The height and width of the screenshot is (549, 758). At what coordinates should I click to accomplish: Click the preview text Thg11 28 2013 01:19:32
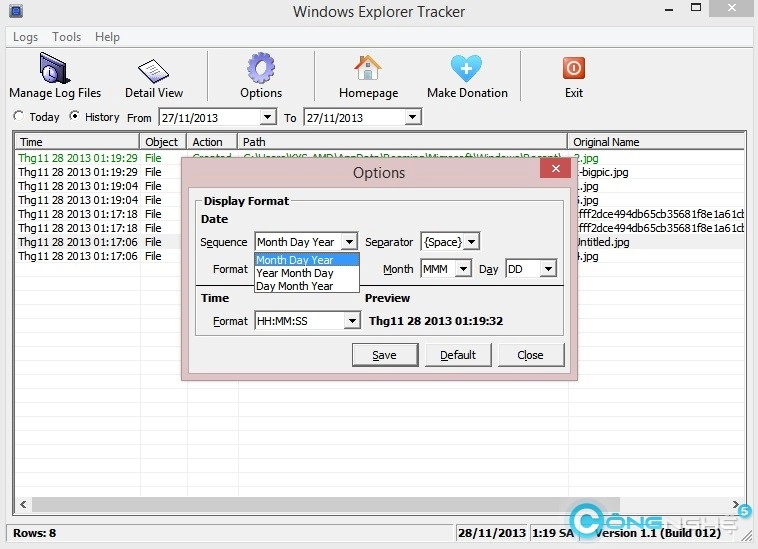click(436, 321)
